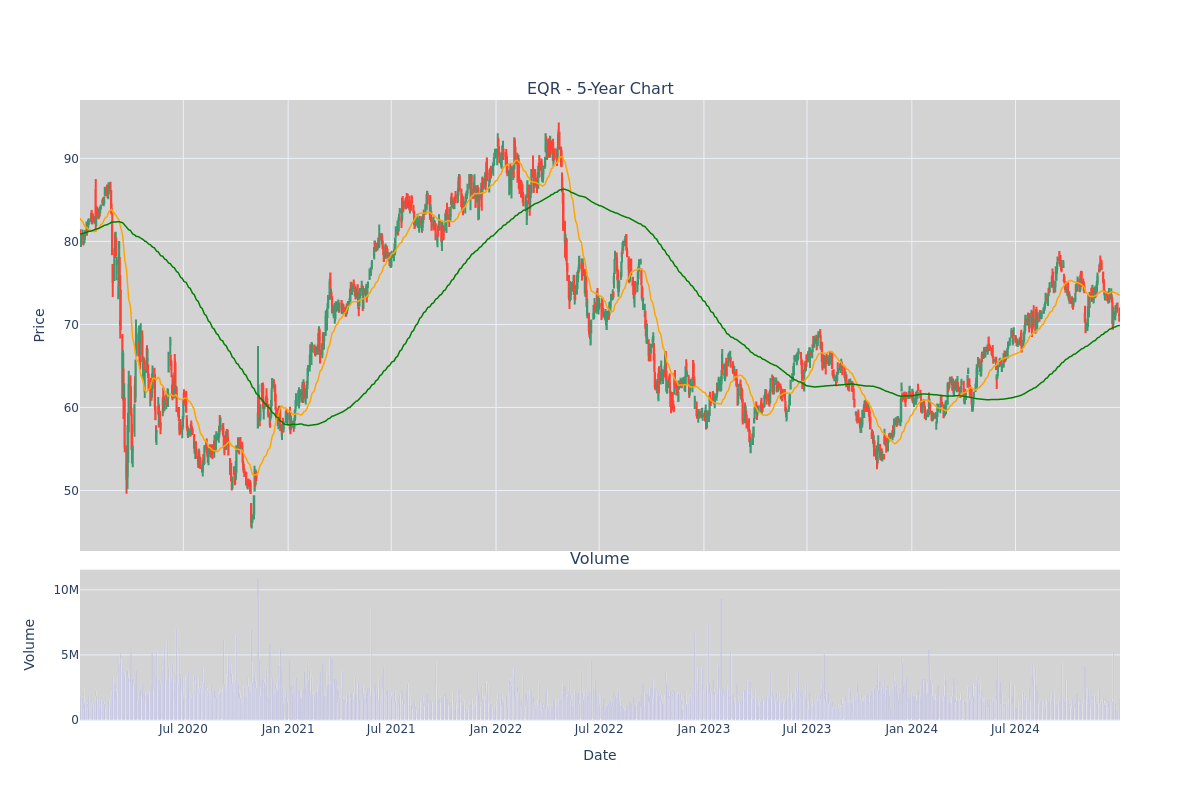
Task: Click the 'Jul 2023' date tick label
Action: 807,729
